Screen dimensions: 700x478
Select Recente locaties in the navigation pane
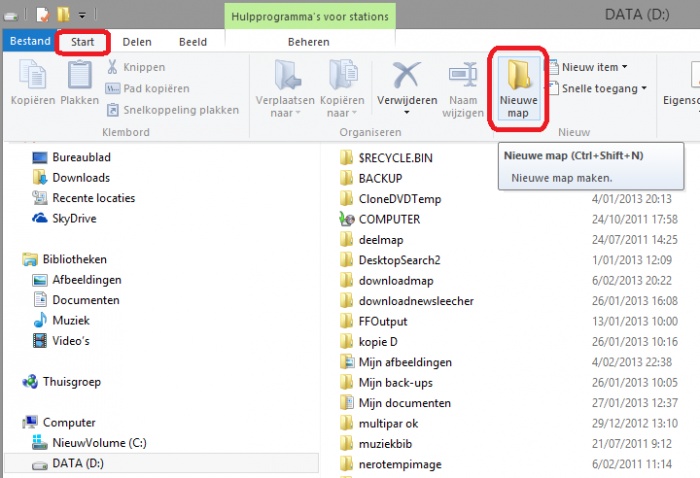(83, 198)
